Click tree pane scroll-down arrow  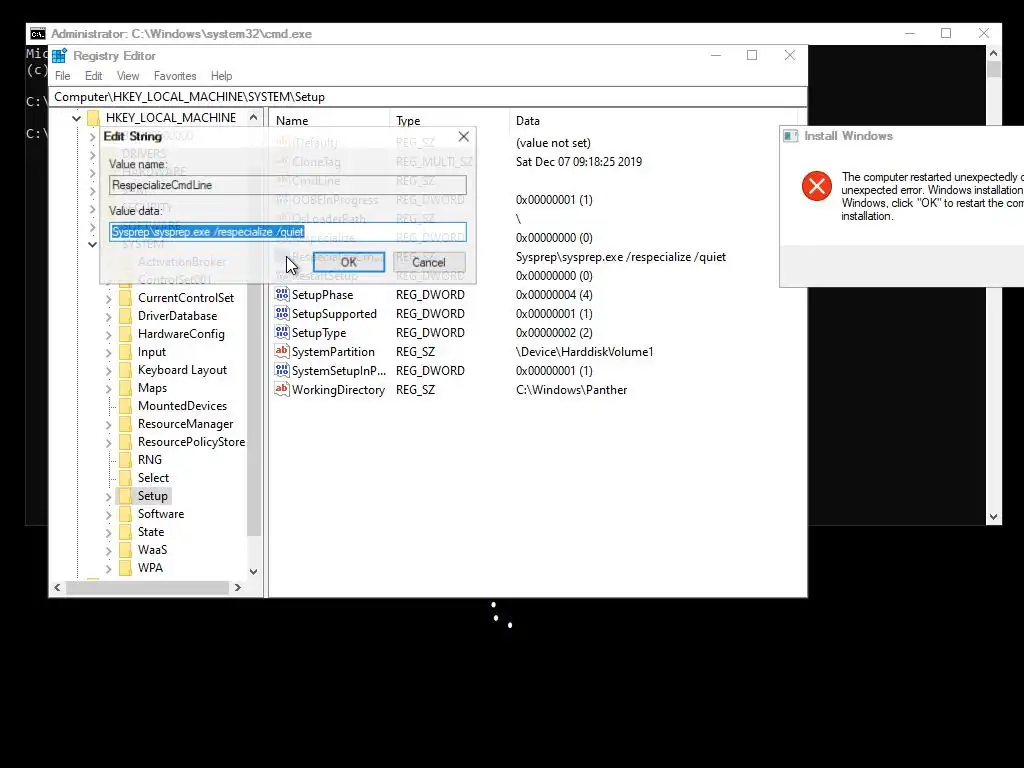253,571
